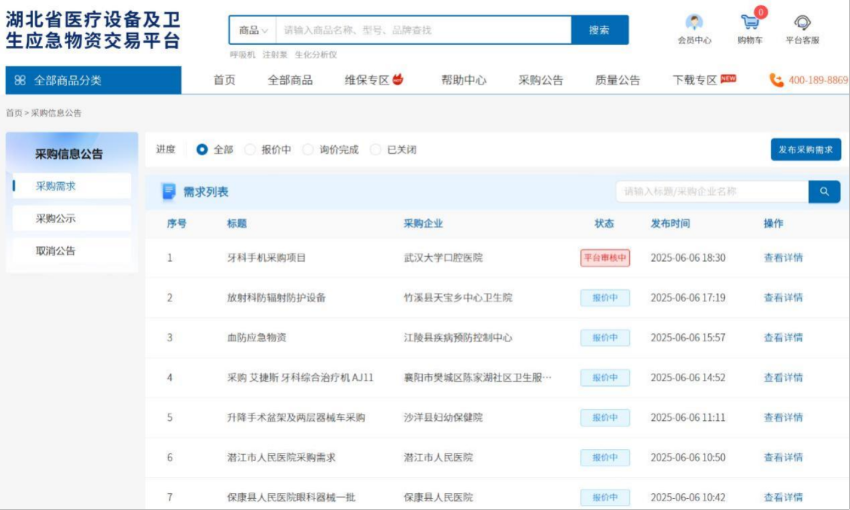Click the flame icon next to 维保专区
Viewport: 850px width, 510px height.
pyautogui.click(x=398, y=79)
